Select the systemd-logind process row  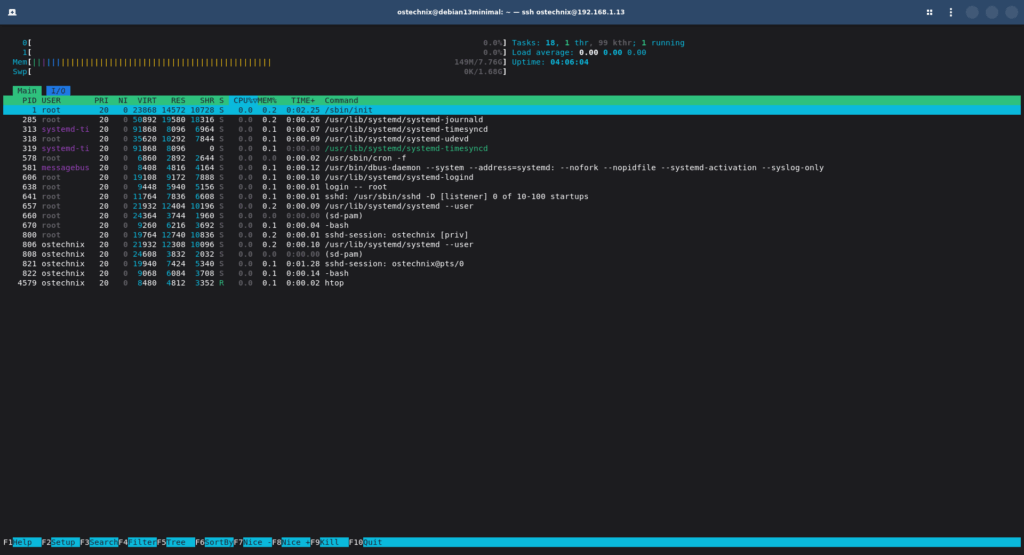click(x=512, y=177)
